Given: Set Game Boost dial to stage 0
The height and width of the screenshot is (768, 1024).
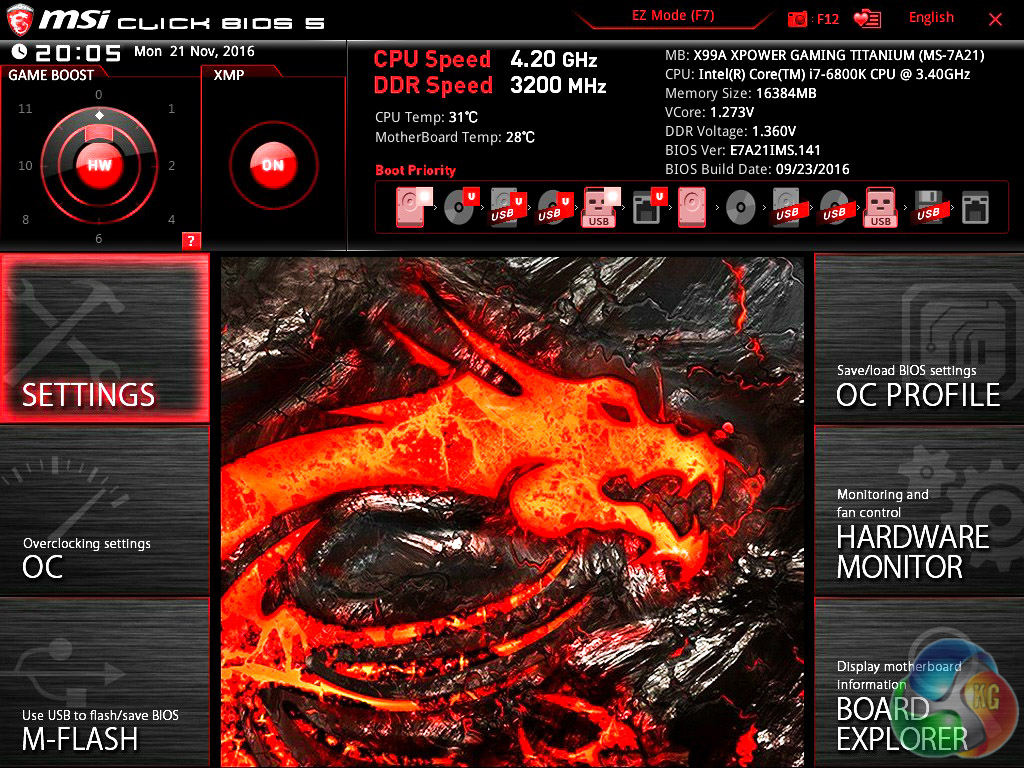Looking at the screenshot, I should pyautogui.click(x=99, y=95).
